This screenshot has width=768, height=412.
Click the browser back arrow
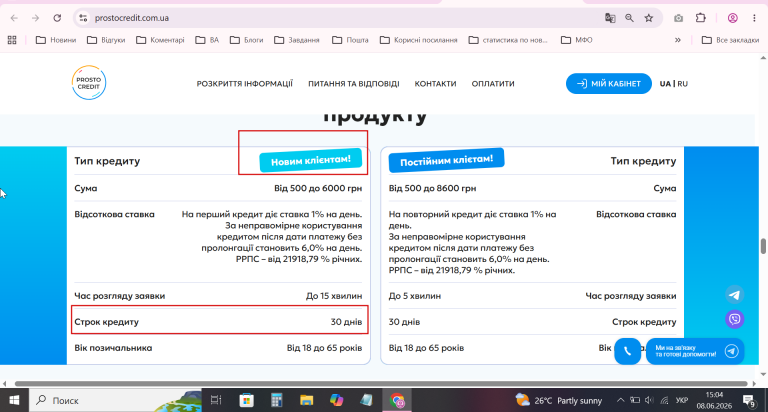point(14,18)
